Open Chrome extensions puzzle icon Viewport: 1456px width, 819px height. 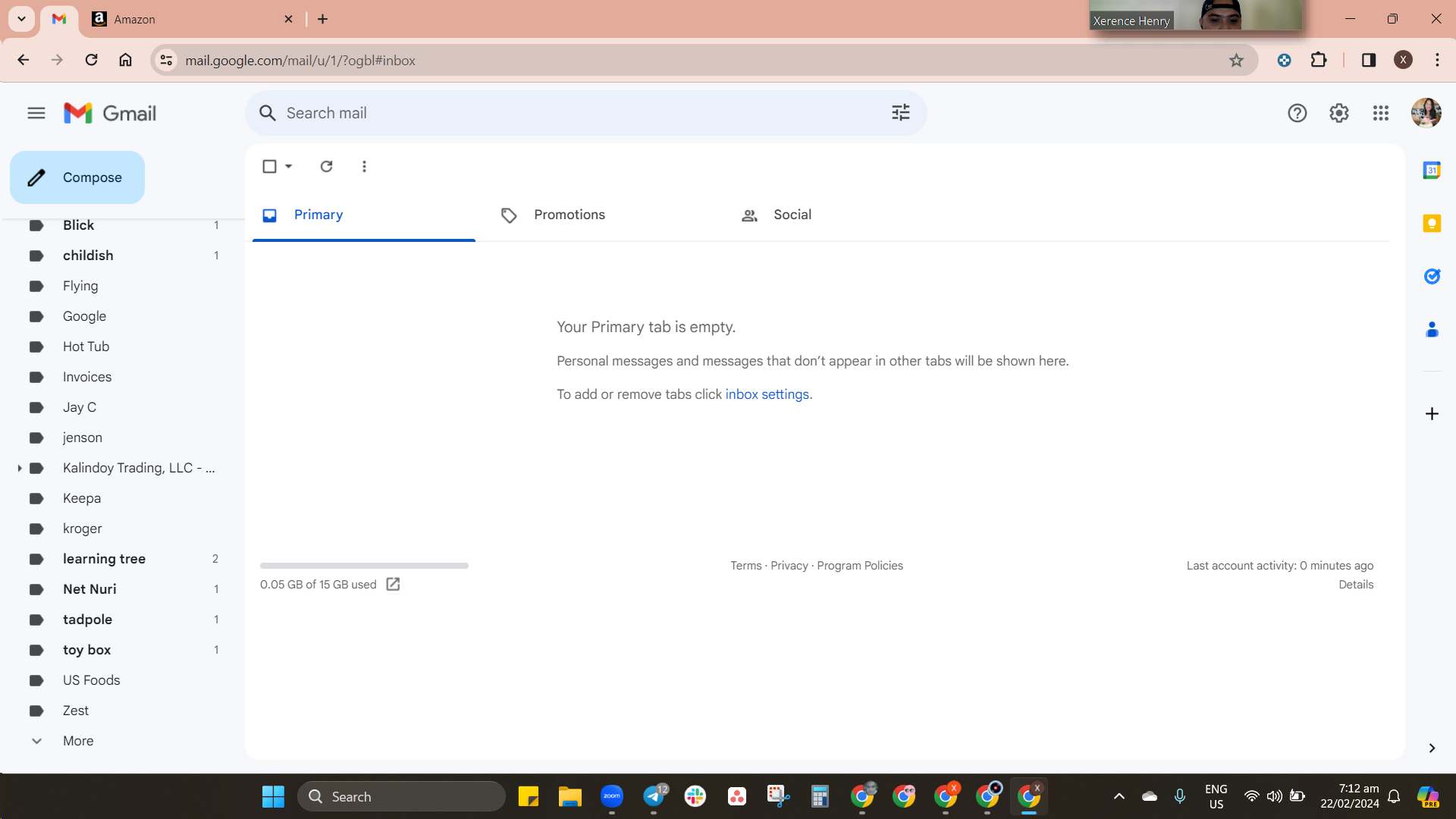tap(1319, 60)
